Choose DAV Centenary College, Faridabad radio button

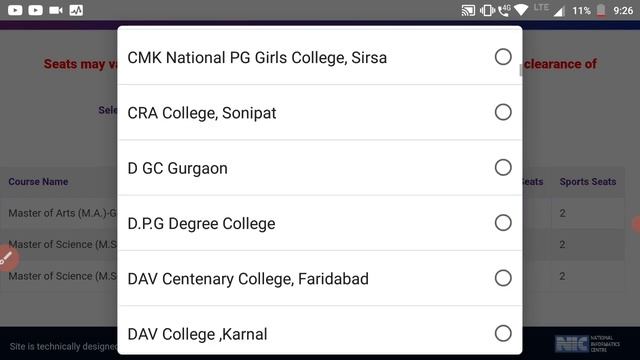(503, 278)
